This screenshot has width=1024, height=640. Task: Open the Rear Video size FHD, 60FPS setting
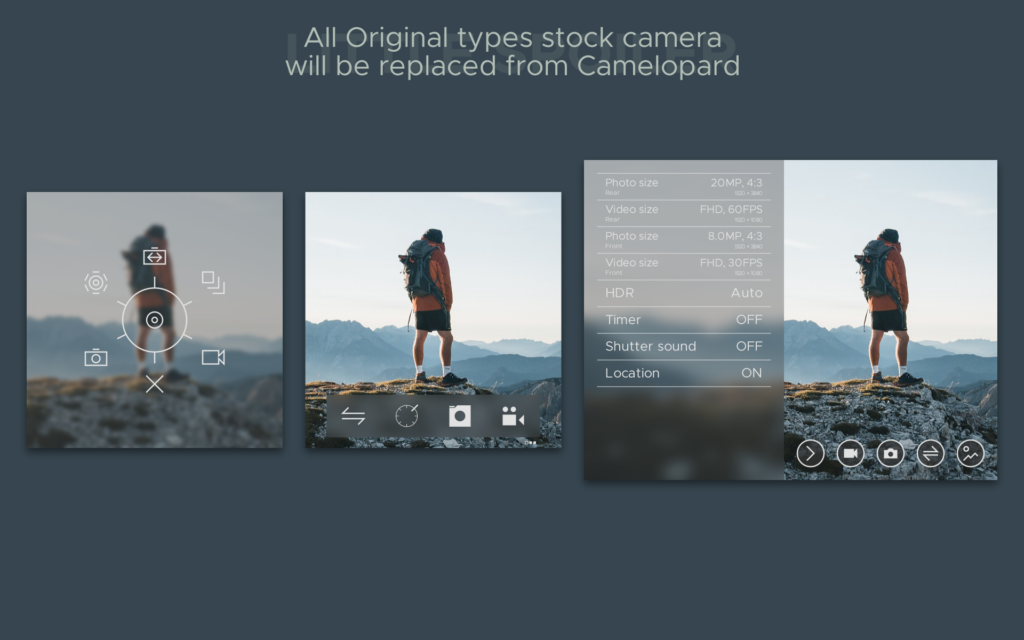tap(684, 213)
